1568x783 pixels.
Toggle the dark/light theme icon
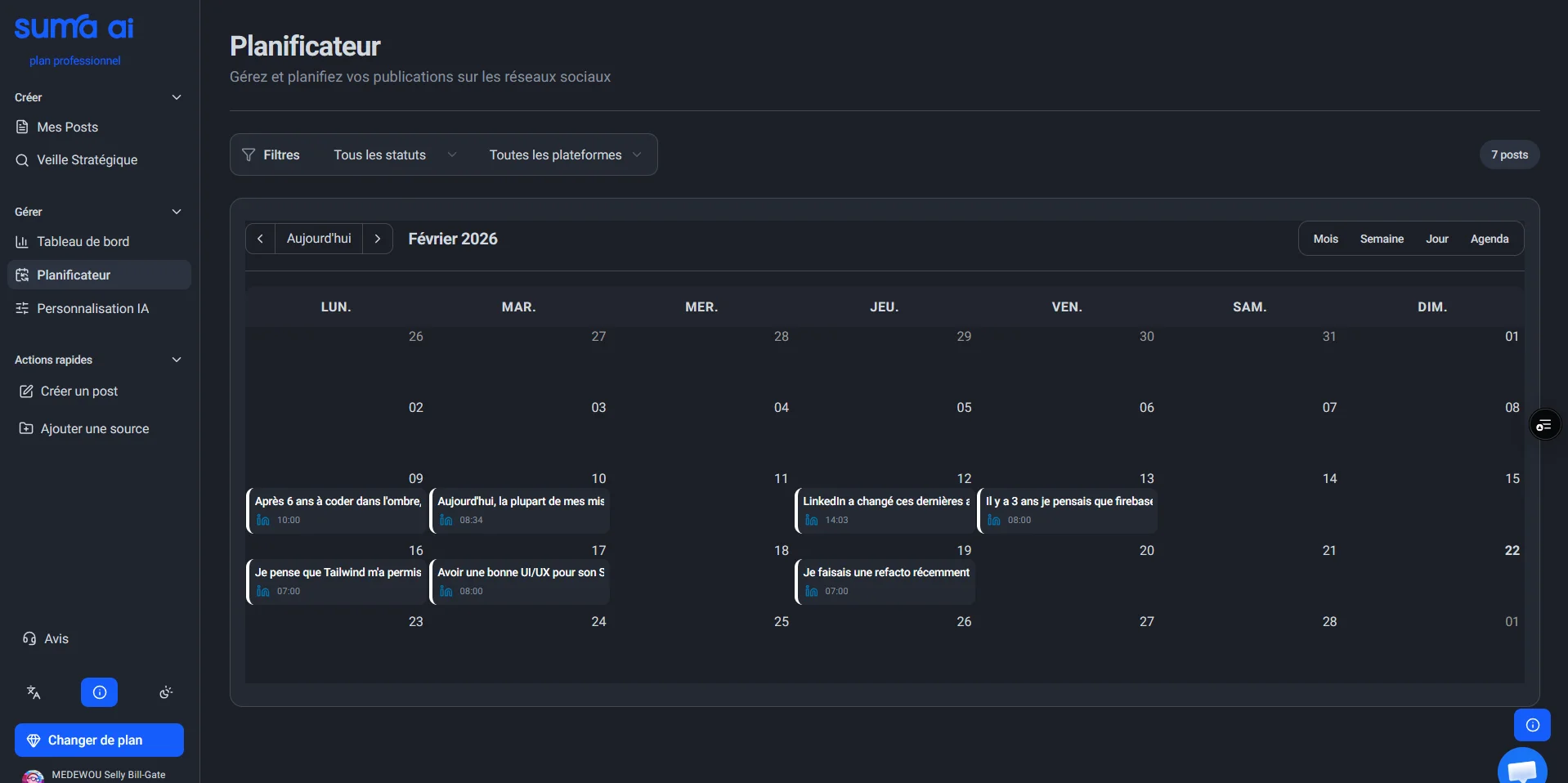(x=166, y=692)
